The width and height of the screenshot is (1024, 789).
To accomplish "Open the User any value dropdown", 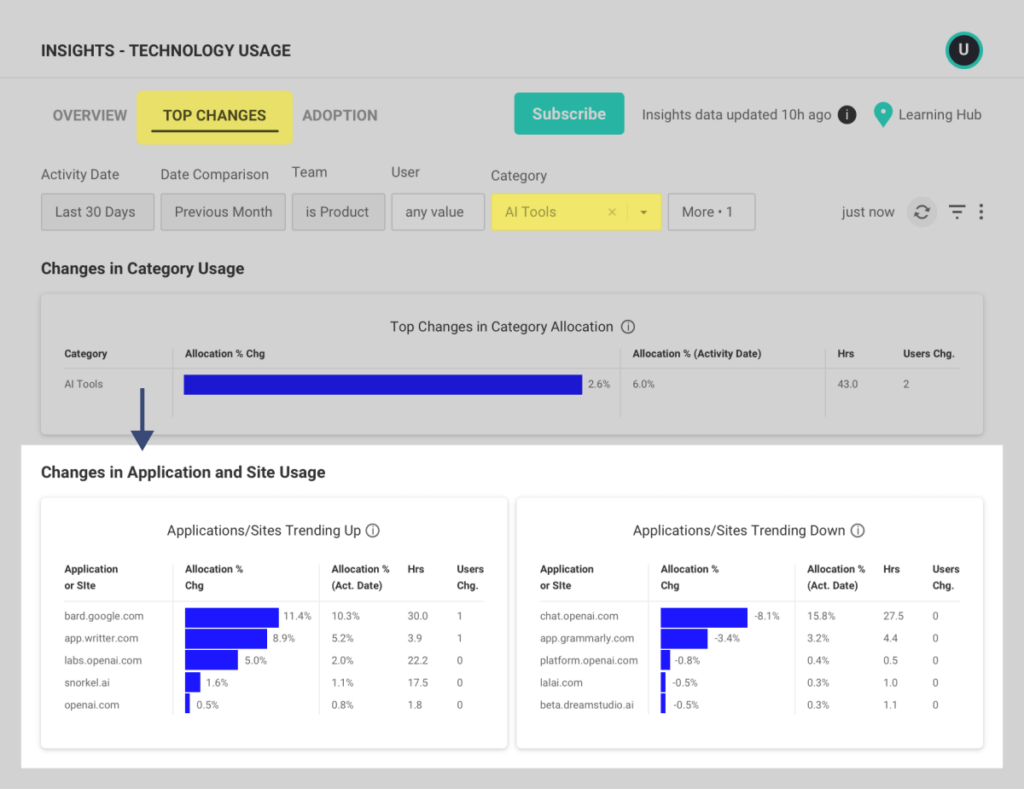I will (438, 212).
